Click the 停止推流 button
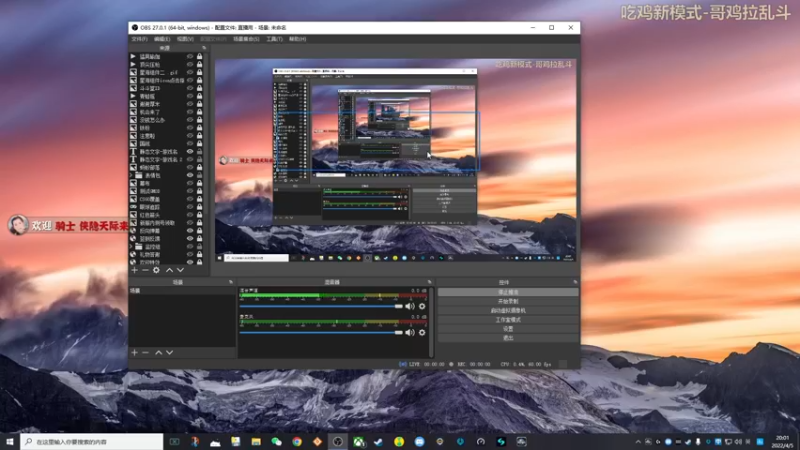800x450 pixels. [508, 292]
